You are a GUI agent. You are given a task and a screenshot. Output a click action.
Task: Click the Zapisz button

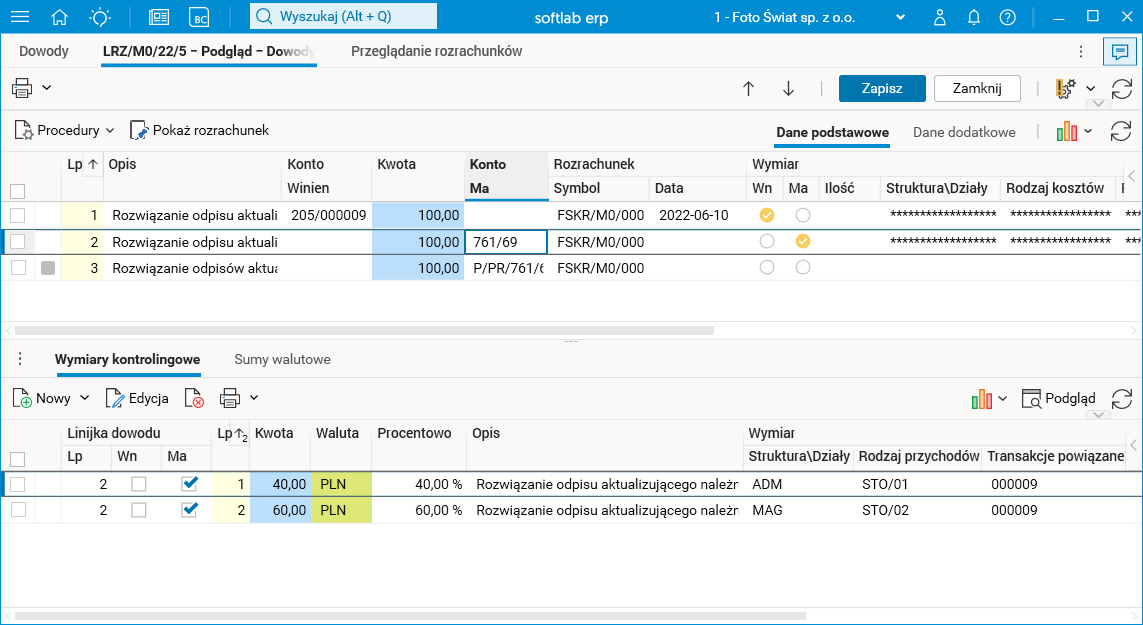[882, 88]
